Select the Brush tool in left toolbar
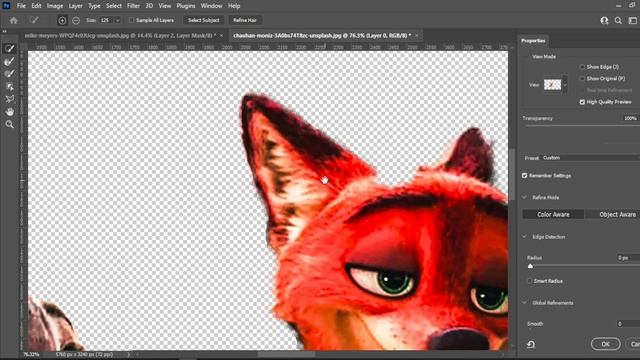The width and height of the screenshot is (640, 360). pos(9,74)
